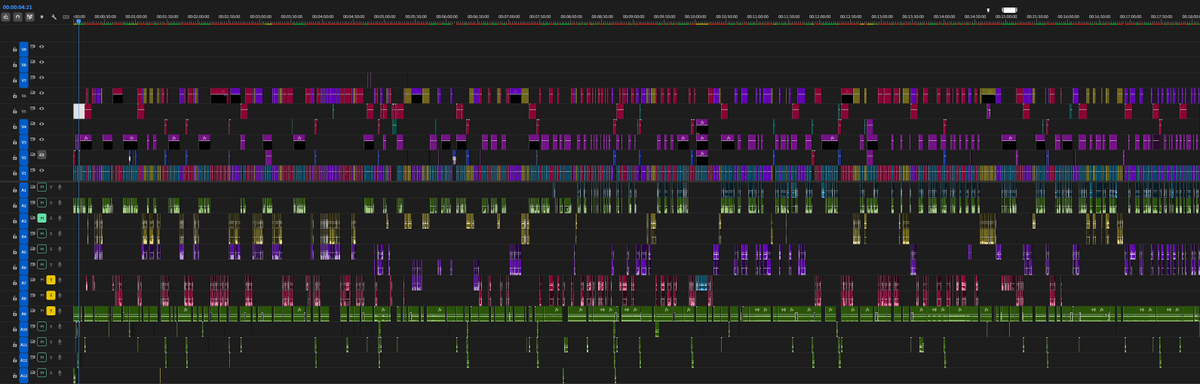Toggle target for track V9 label
Image resolution: width=1200 pixels, height=384 pixels.
[23, 48]
